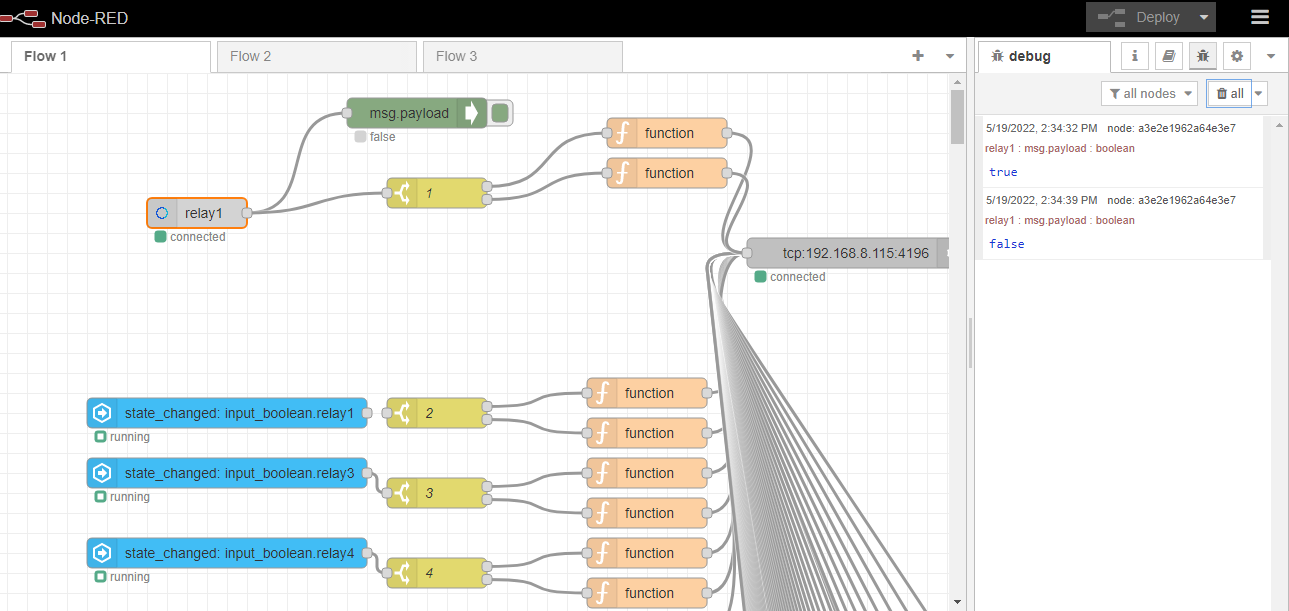The image size is (1289, 611).
Task: Click the plus icon to add flow
Action: coord(918,56)
